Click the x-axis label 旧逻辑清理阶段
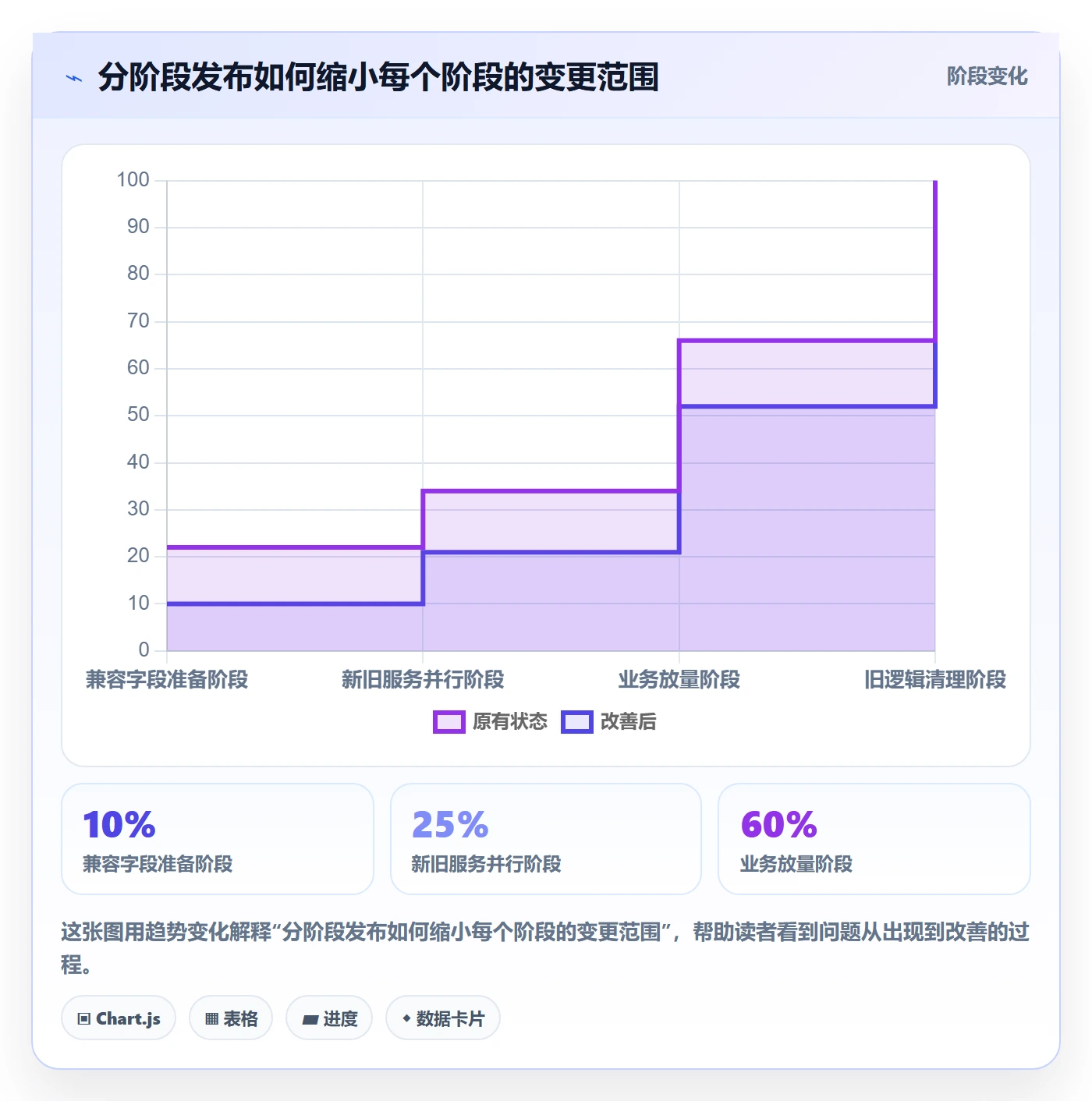The height and width of the screenshot is (1101, 1092). point(935,680)
